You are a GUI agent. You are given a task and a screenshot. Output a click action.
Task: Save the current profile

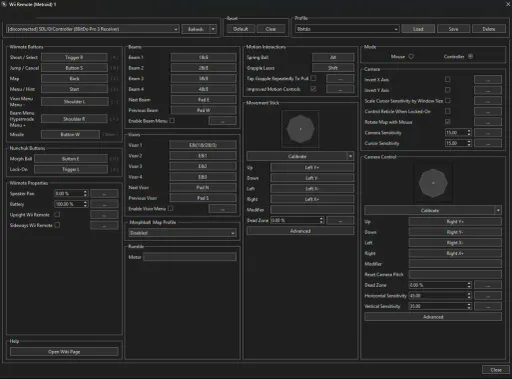pyautogui.click(x=453, y=29)
